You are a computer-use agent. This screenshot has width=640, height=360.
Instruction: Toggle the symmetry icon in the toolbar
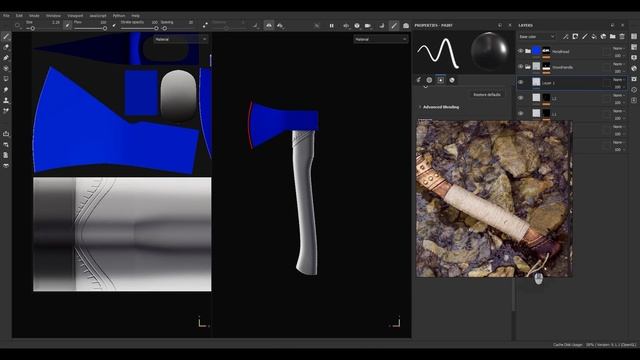[269, 25]
